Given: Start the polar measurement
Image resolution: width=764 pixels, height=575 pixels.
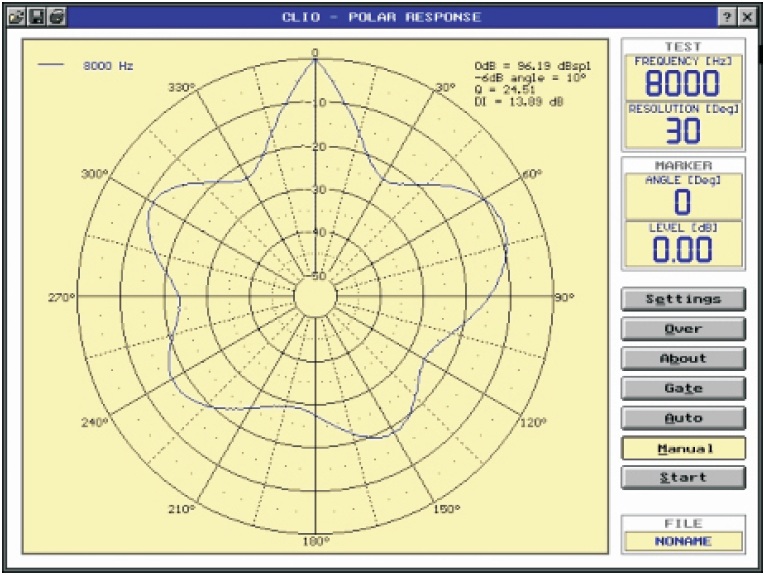Looking at the screenshot, I should pyautogui.click(x=683, y=478).
